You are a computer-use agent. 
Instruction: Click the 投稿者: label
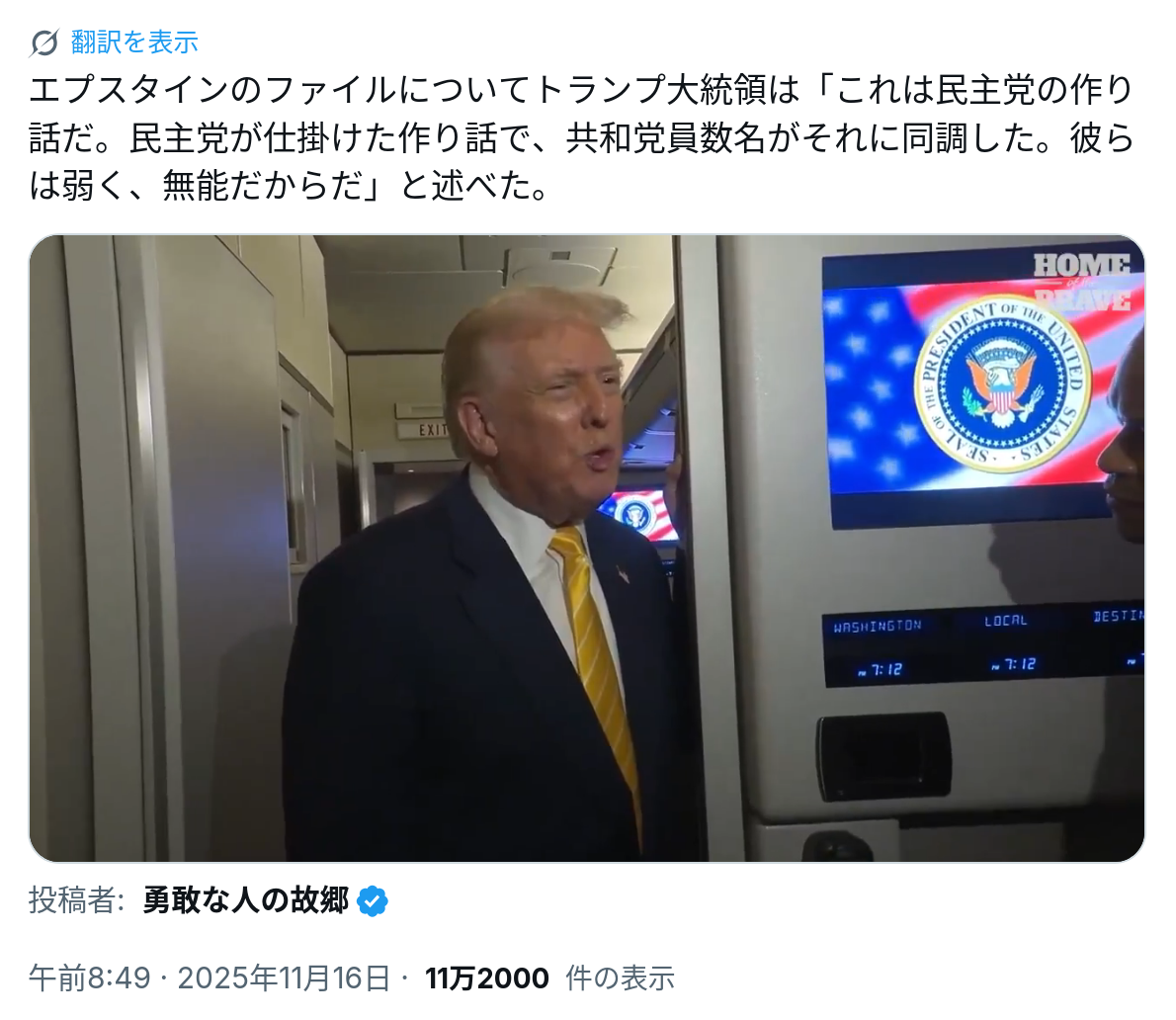point(76,900)
